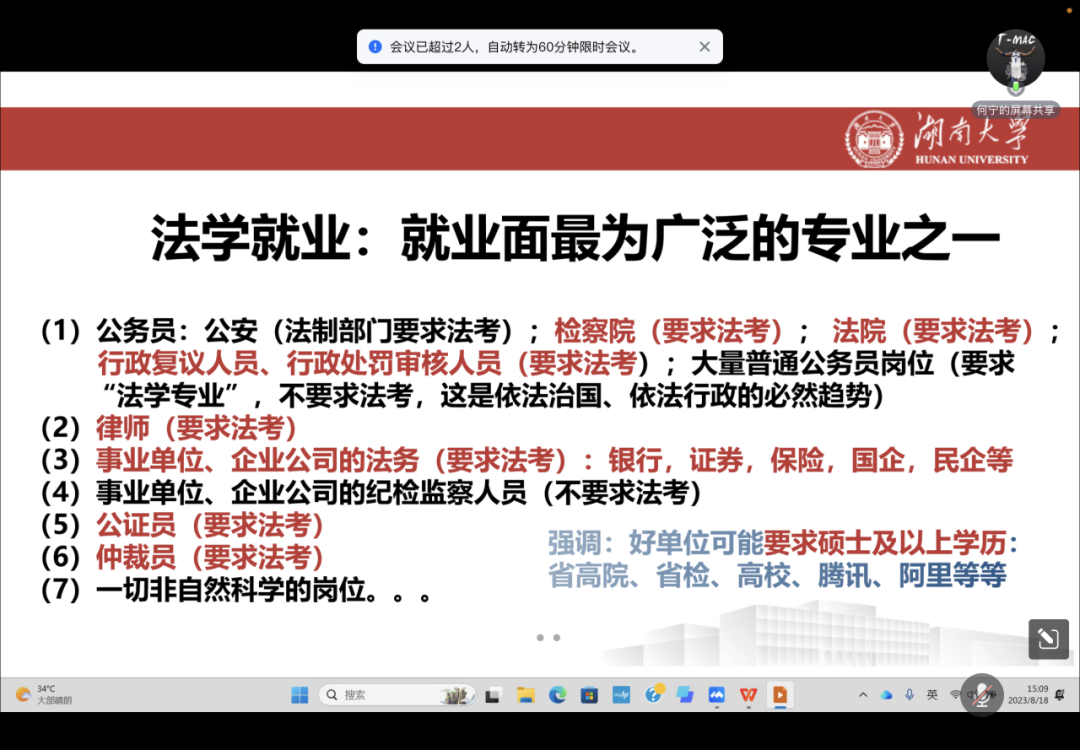Click the blue info icon in notification
Screen dimensions: 1080x750
[375, 46]
